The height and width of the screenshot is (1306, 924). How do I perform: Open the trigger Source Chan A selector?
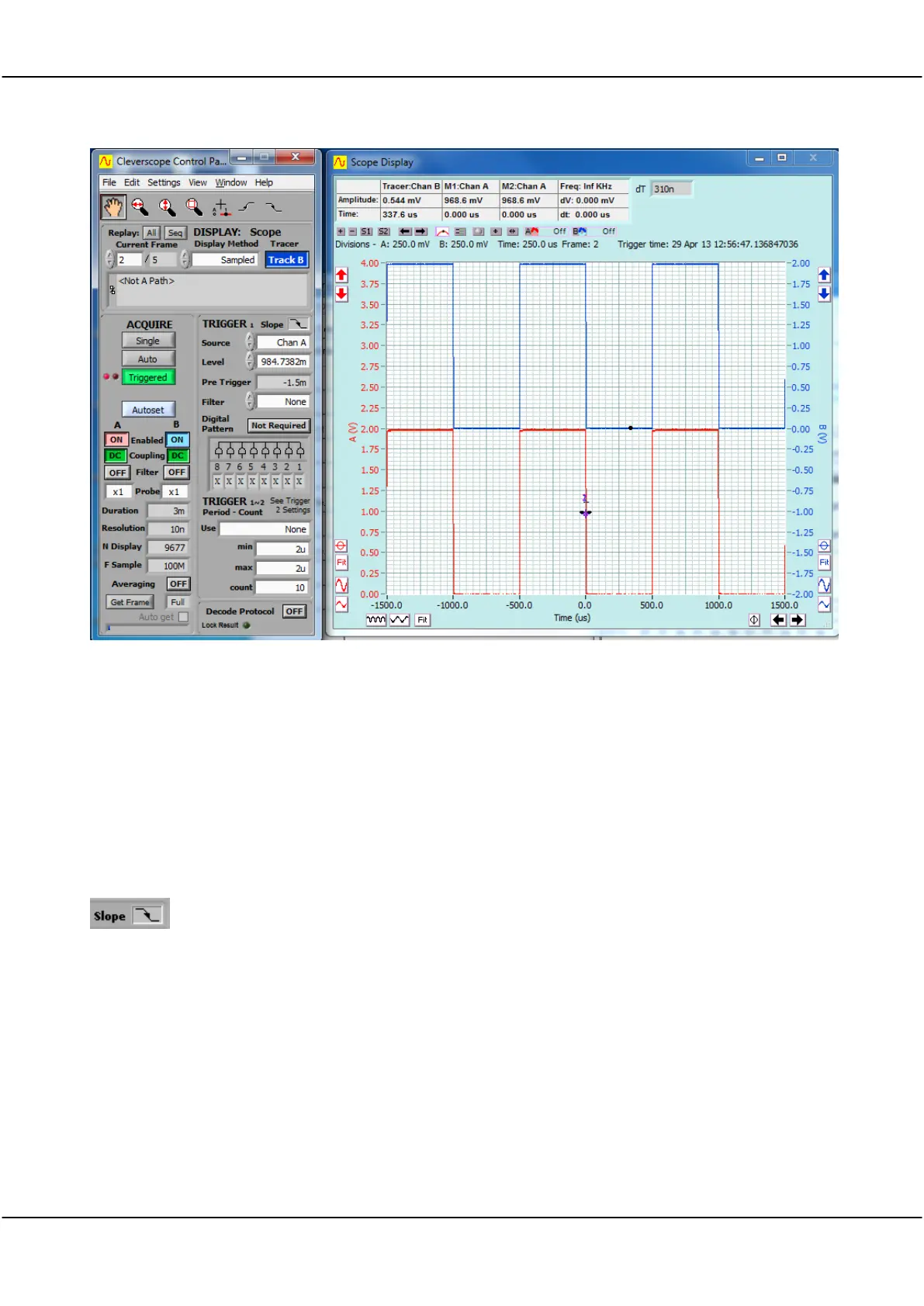(282, 342)
